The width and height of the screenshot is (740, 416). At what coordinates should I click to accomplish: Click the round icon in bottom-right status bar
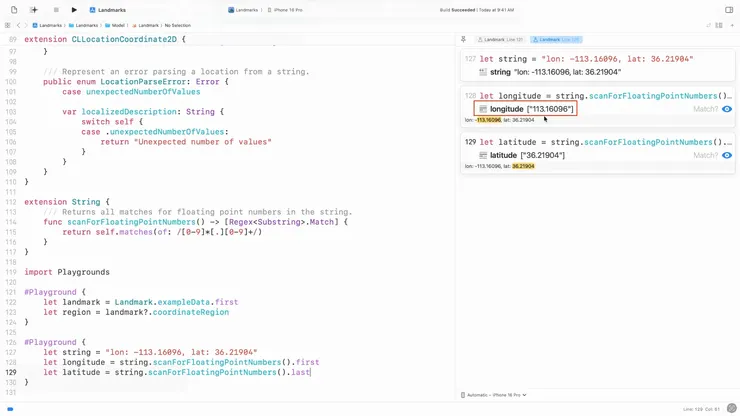click(x=731, y=408)
